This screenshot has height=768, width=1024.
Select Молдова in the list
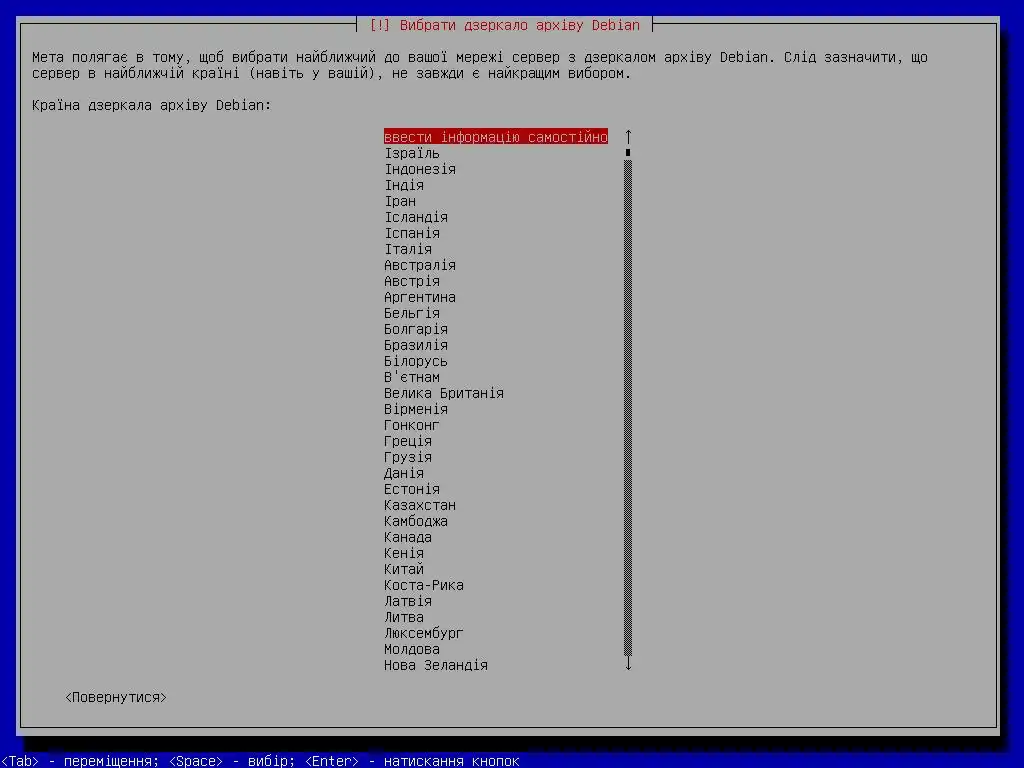[x=411, y=648]
